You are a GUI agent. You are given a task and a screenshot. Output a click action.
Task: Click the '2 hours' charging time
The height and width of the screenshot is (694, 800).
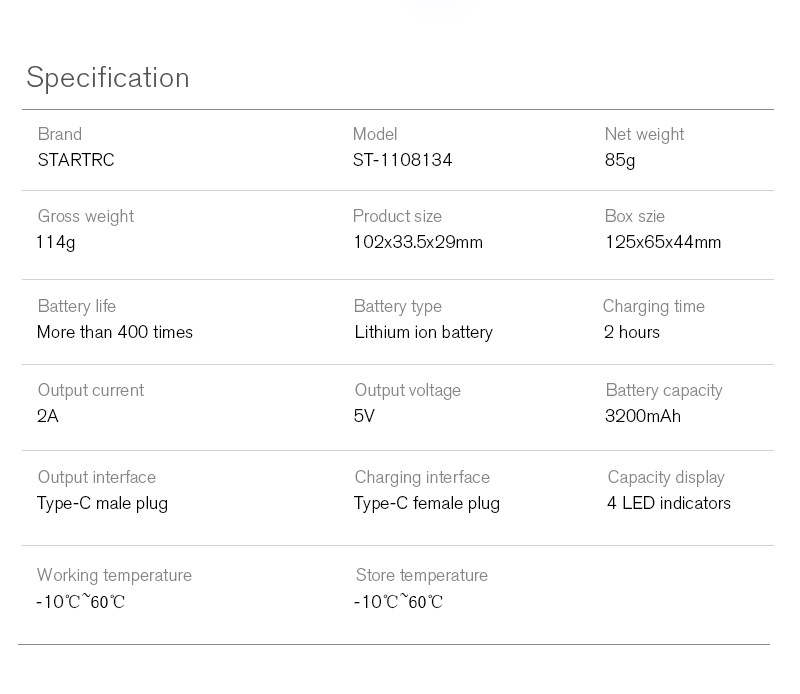pos(632,332)
